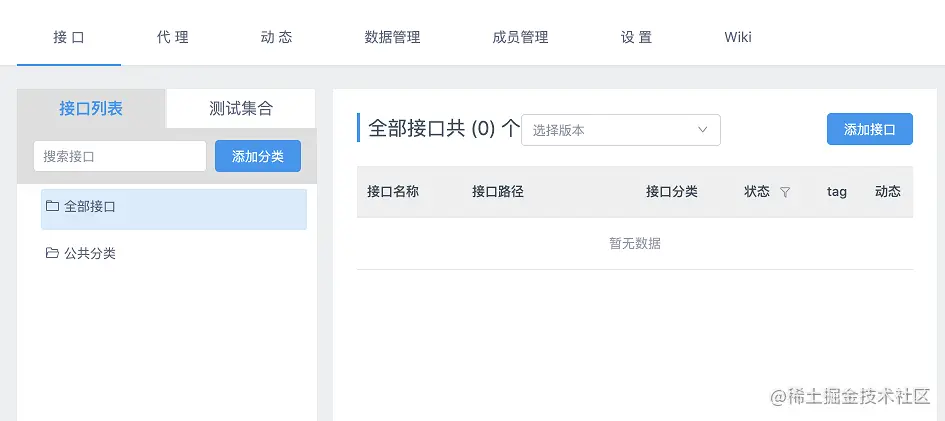The width and height of the screenshot is (945, 421).
Task: Open the 动态 tab
Action: (x=277, y=37)
